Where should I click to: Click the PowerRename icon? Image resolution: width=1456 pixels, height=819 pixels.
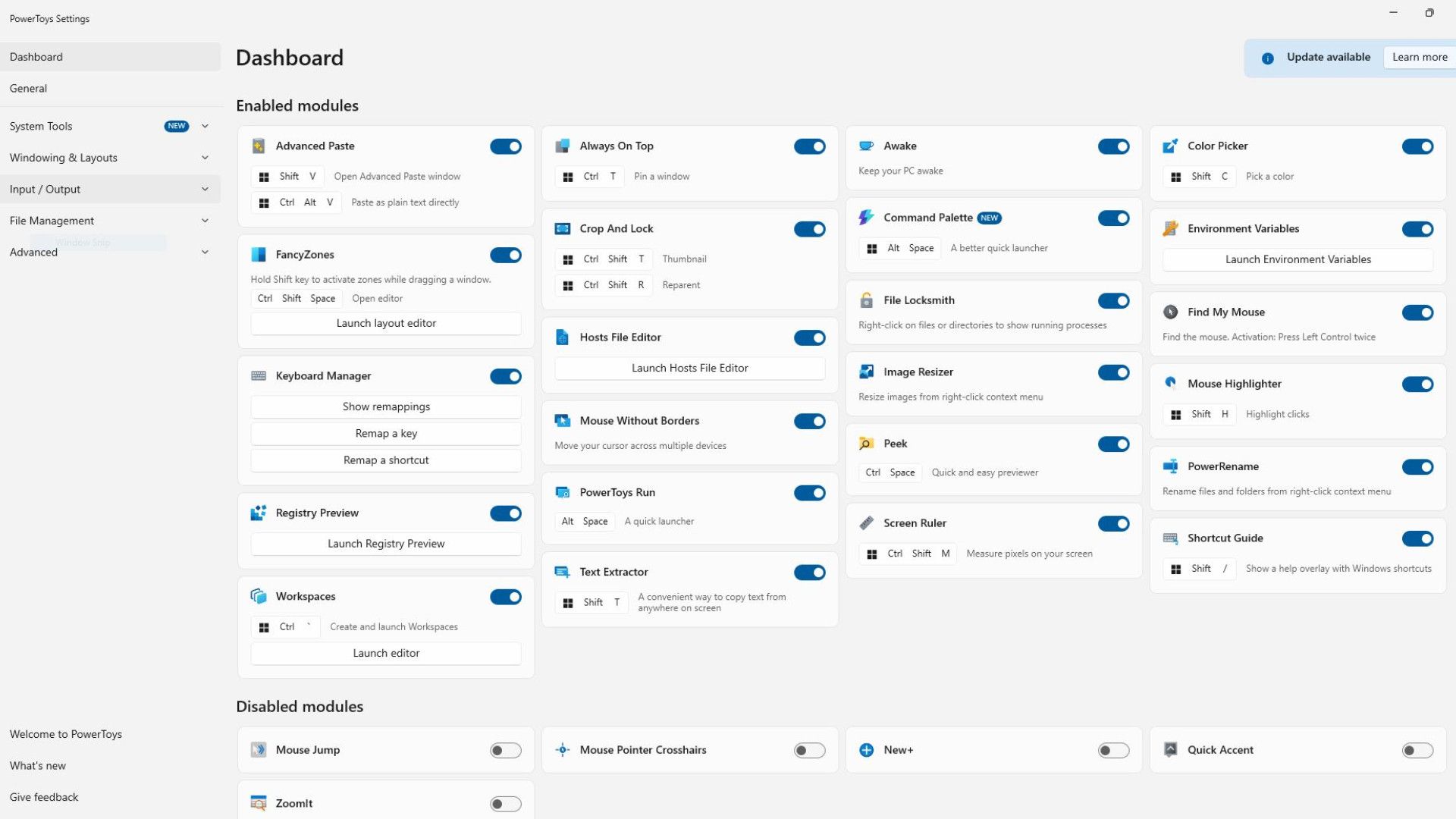click(x=1170, y=466)
